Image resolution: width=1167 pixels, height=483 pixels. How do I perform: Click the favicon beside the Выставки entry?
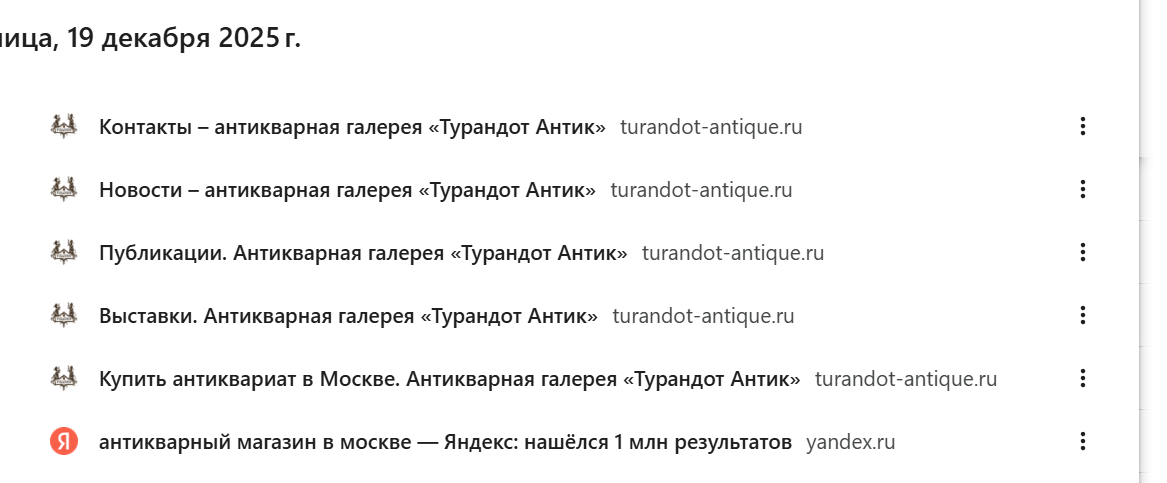pos(64,316)
